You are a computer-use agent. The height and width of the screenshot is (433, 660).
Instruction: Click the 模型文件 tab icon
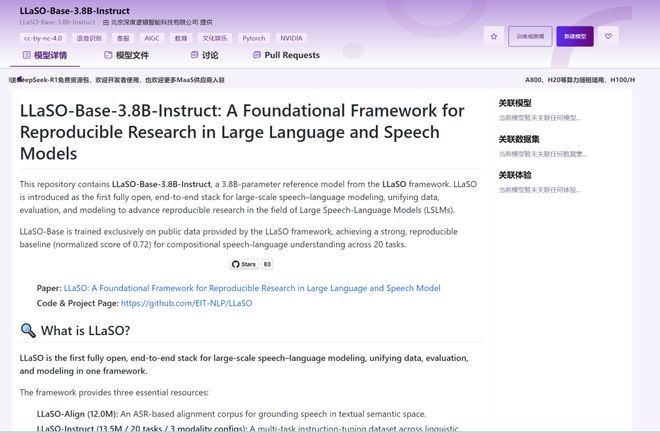(x=107, y=56)
